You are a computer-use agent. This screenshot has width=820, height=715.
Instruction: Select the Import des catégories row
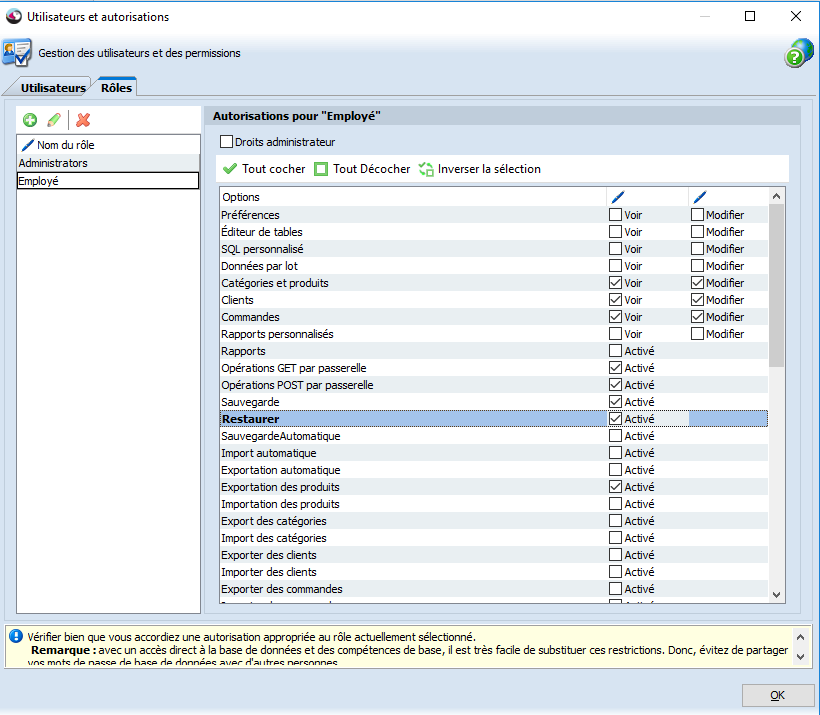click(494, 538)
